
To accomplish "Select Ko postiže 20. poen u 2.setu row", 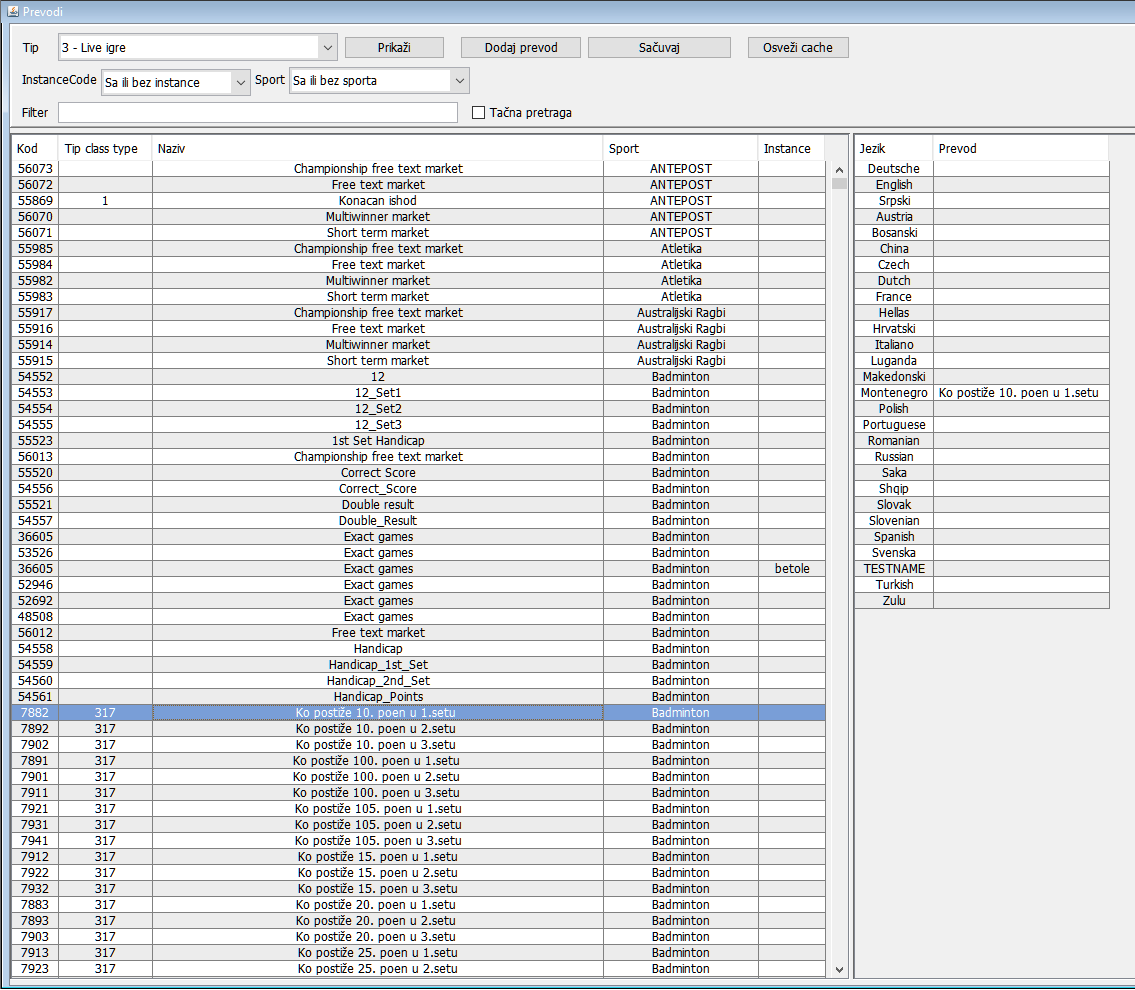I will pyautogui.click(x=418, y=921).
